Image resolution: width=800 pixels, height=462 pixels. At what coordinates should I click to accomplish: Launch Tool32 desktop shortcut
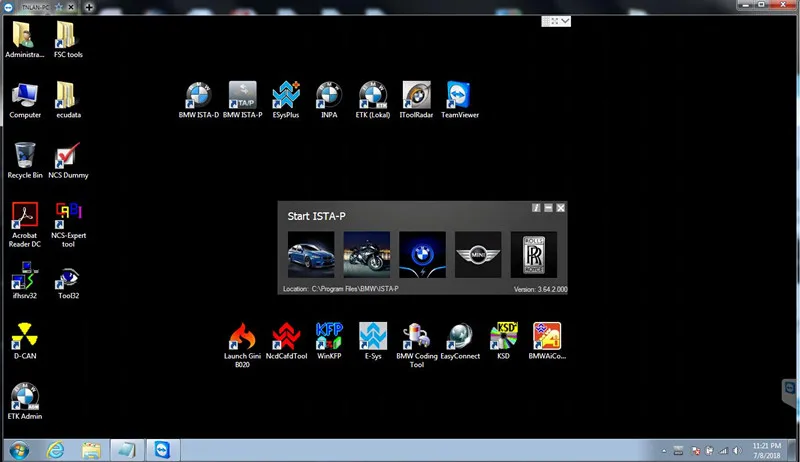[68, 280]
